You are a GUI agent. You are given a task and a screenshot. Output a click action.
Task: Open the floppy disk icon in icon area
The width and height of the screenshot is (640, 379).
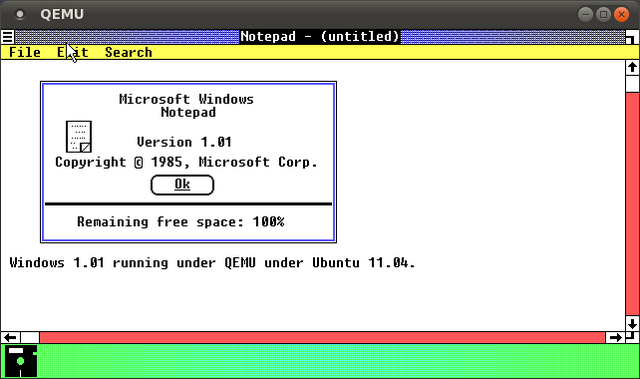[x=21, y=361]
